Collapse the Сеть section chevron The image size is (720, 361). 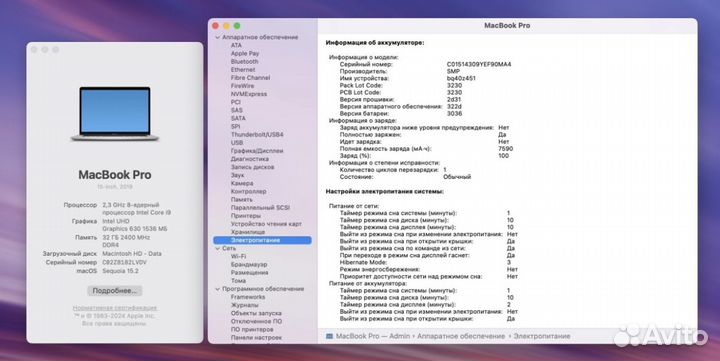click(218, 248)
